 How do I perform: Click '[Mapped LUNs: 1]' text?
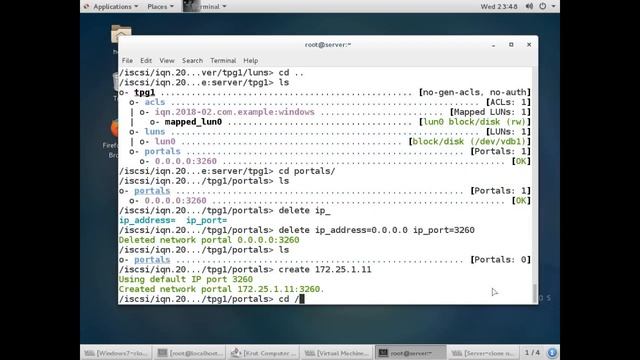click(x=491, y=112)
